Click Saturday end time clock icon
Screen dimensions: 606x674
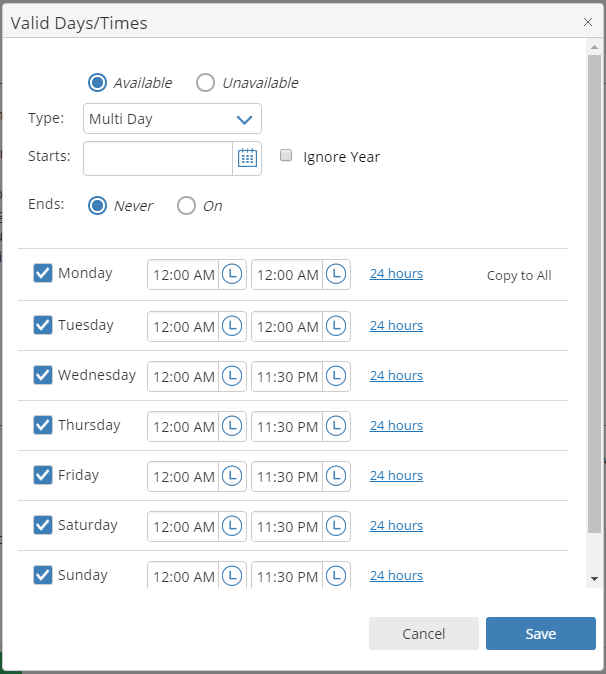point(336,526)
